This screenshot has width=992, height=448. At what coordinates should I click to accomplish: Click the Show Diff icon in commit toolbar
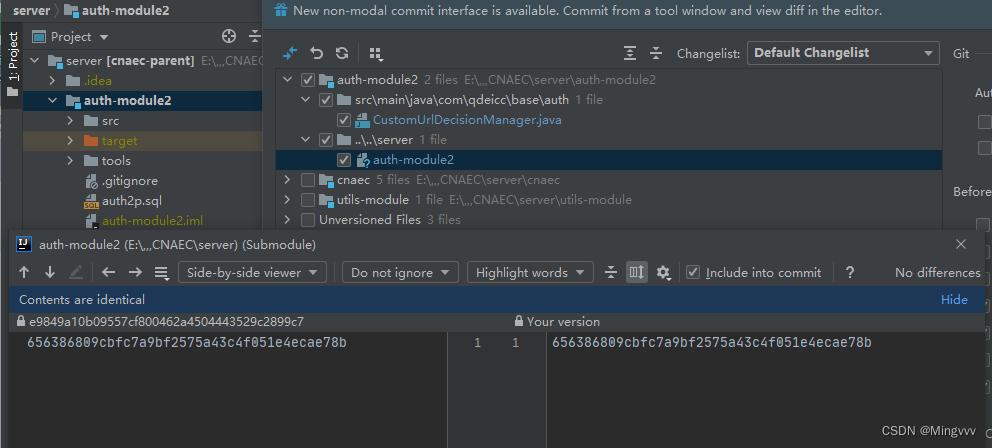click(290, 53)
